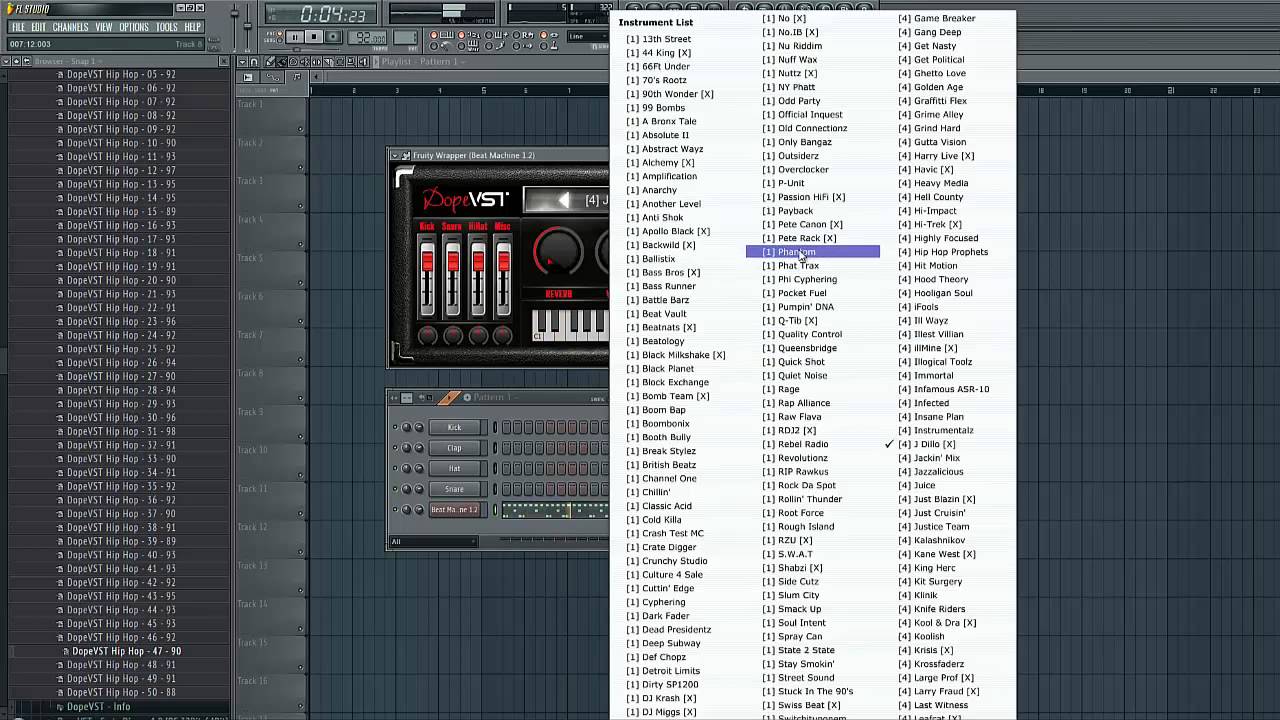Toggle the Hat channel mute LED
Image resolution: width=1280 pixels, height=720 pixels.
pos(395,468)
